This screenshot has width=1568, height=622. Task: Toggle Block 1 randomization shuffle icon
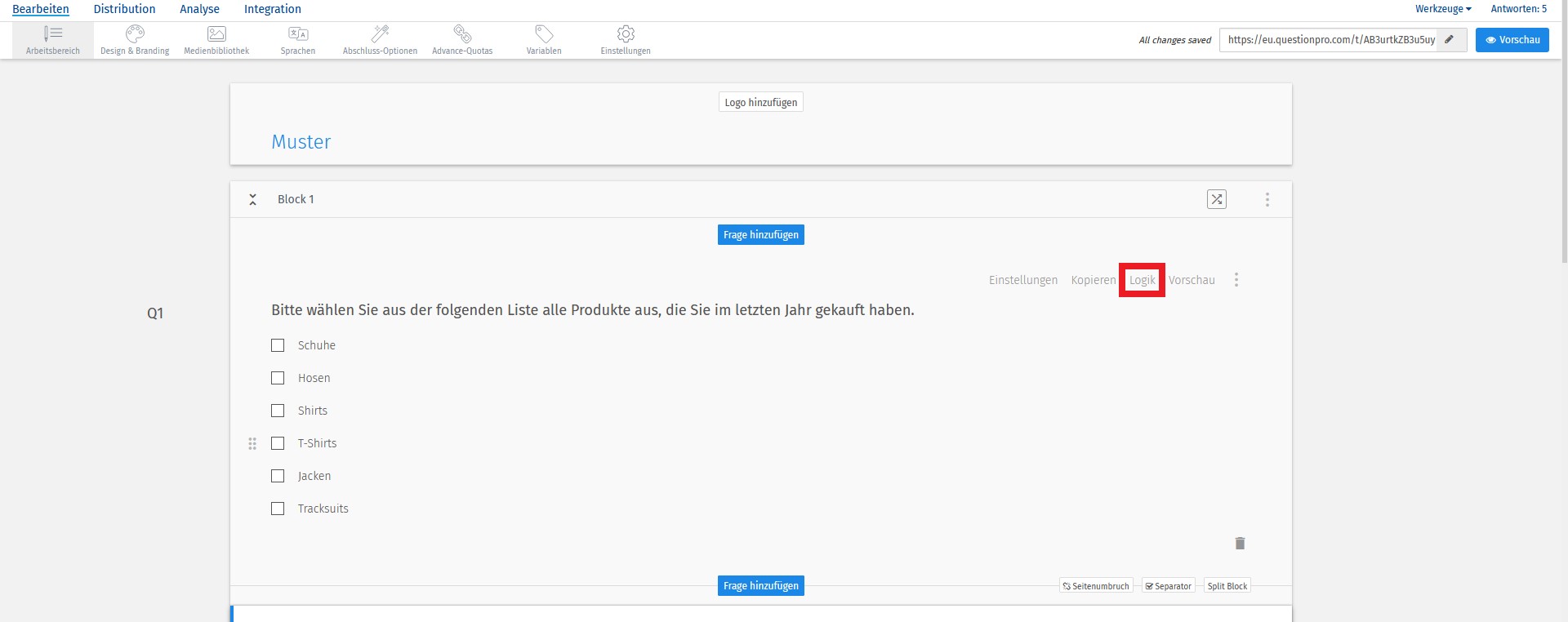[1217, 199]
